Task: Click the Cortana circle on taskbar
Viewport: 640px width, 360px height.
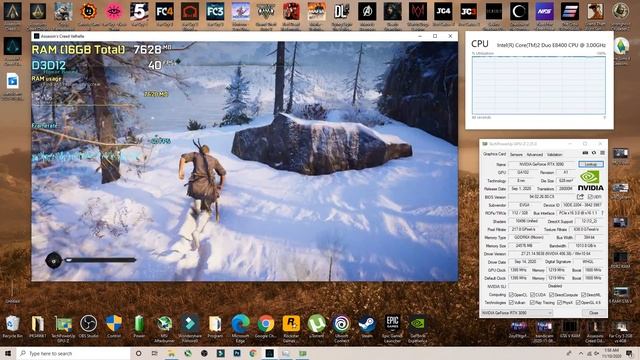Action: [x=138, y=353]
